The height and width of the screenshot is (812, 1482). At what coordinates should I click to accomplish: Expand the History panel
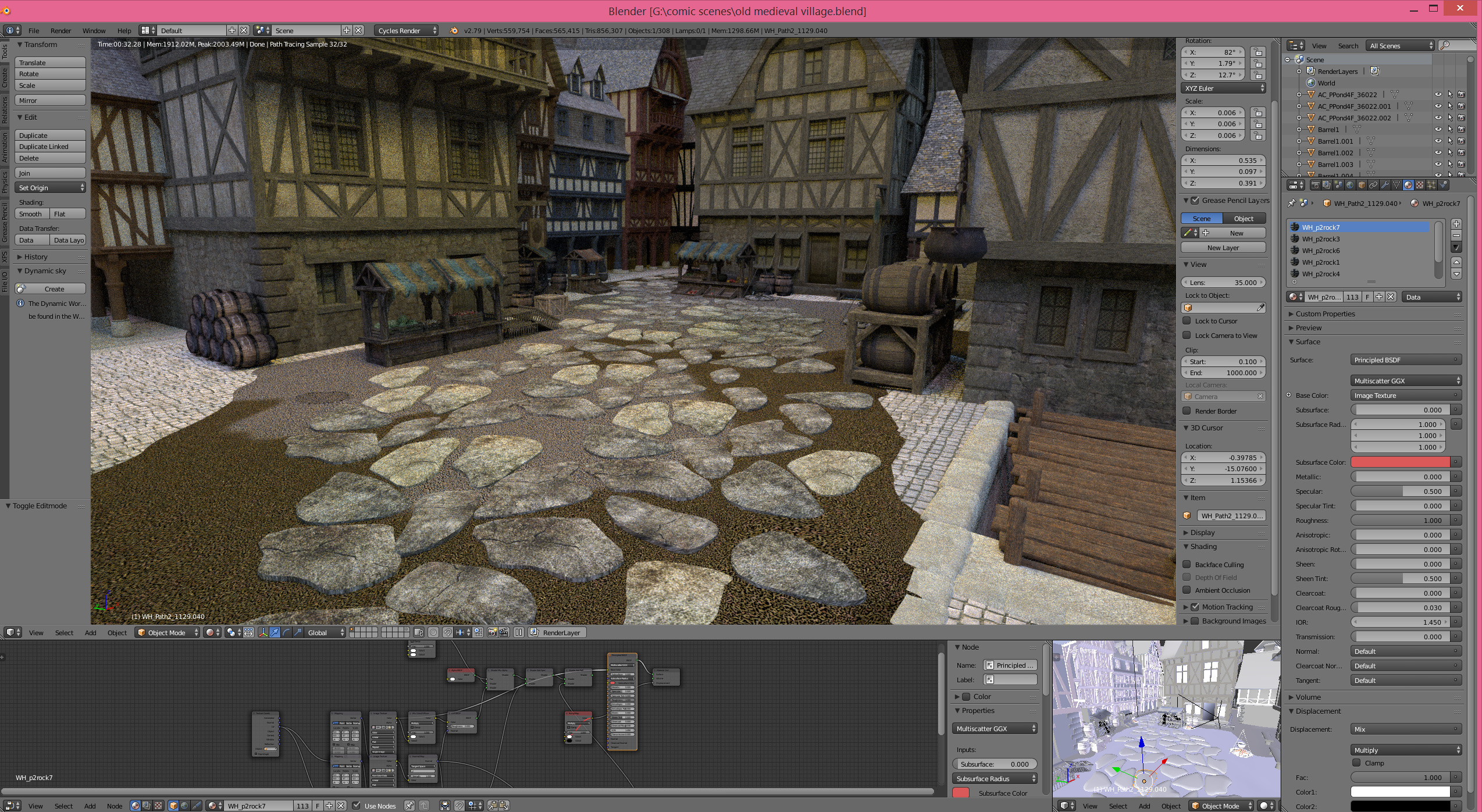(x=36, y=257)
